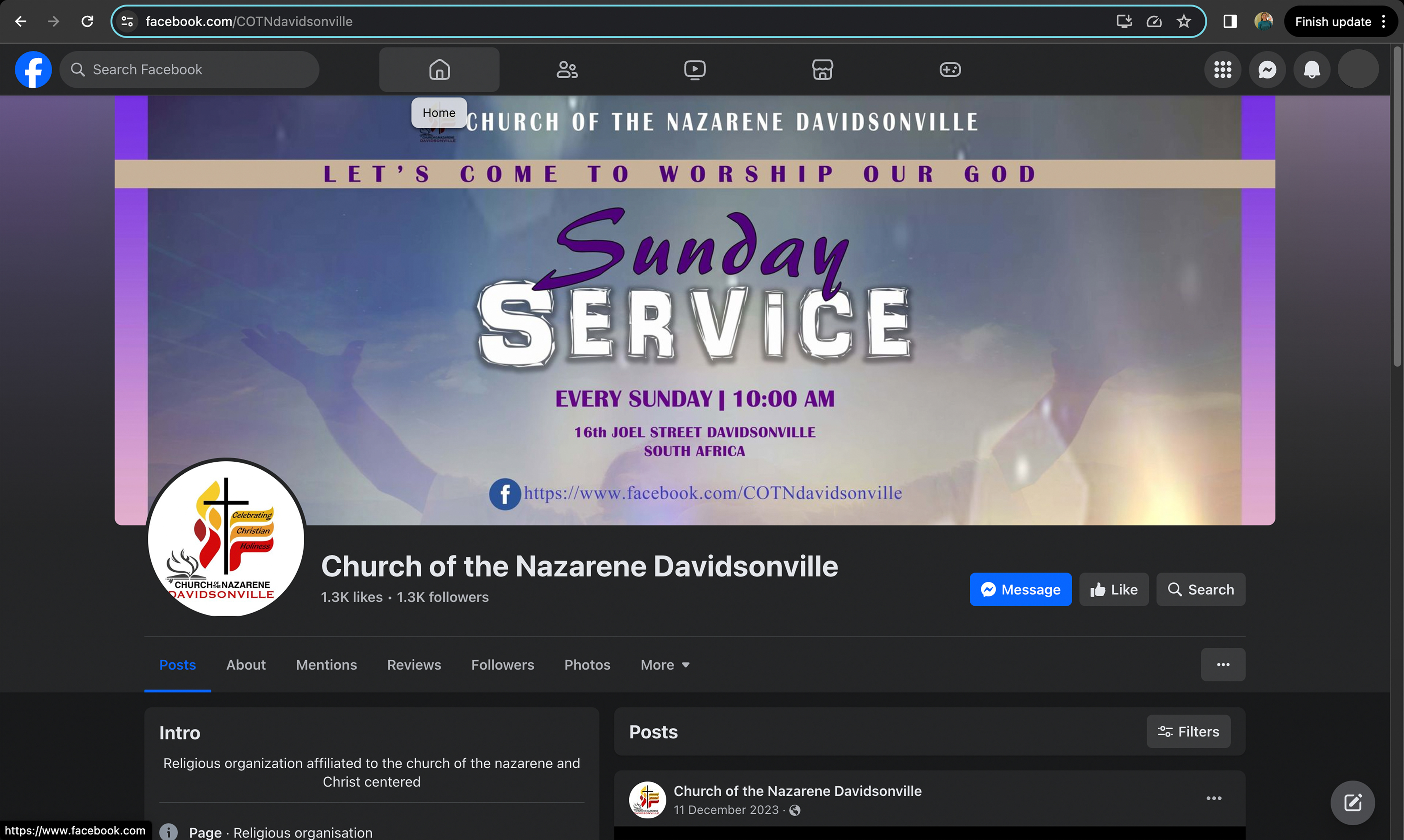
Task: Open the 11 December 2023 post date link
Action: click(x=726, y=810)
